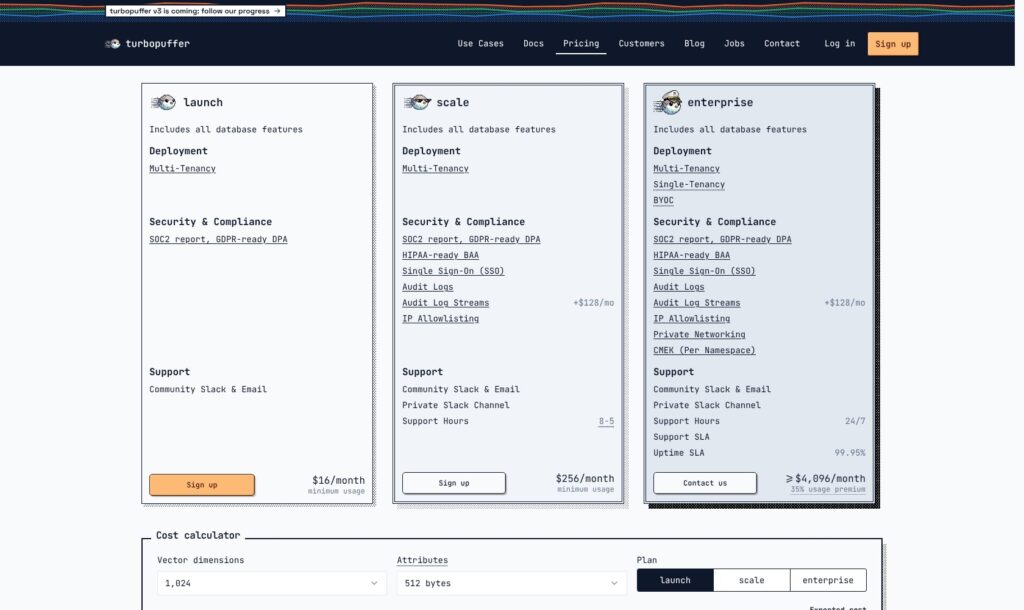The height and width of the screenshot is (610, 1024).
Task: Open IP Allowlisting link in enterprise plan
Action: (x=692, y=319)
